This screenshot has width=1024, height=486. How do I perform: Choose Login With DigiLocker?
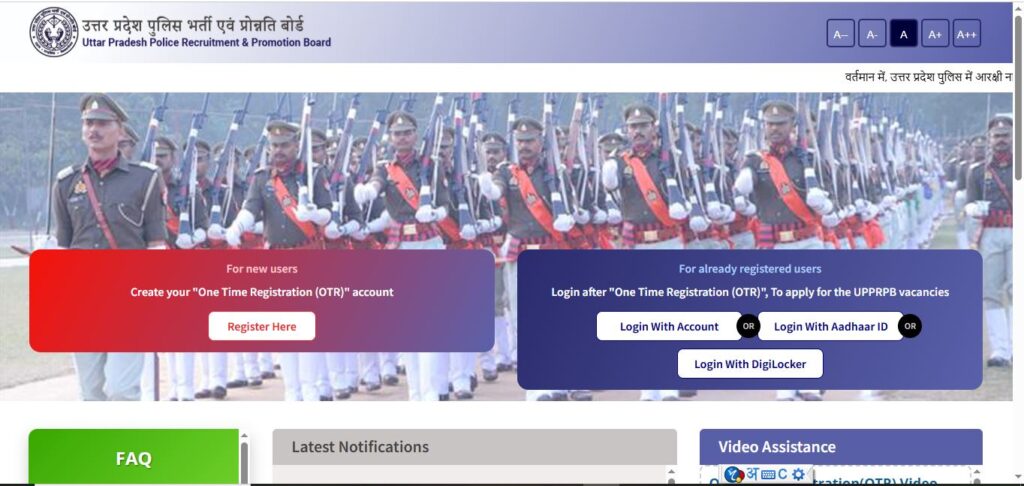750,364
